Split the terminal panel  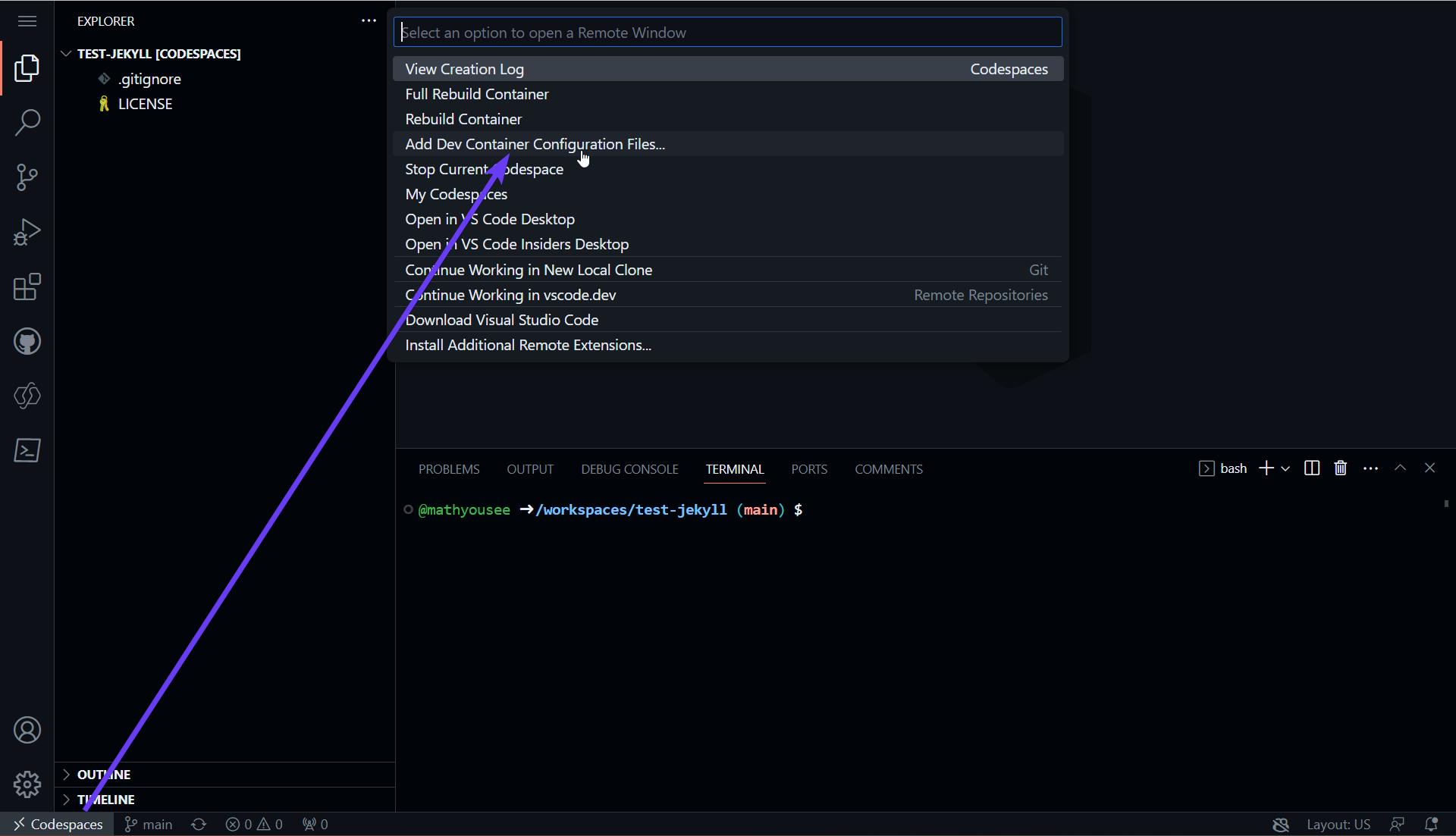tap(1311, 468)
